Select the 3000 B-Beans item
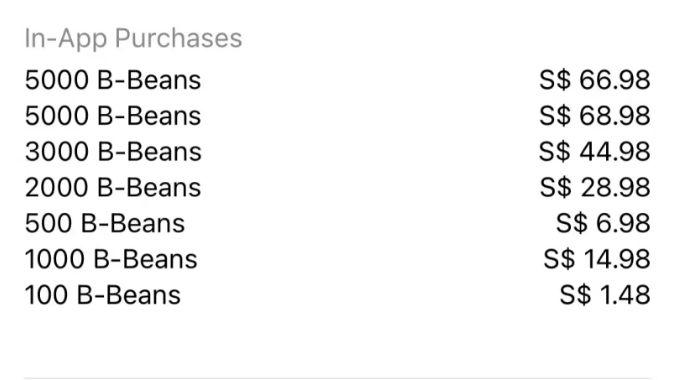This screenshot has width=685, height=380. 337,152
